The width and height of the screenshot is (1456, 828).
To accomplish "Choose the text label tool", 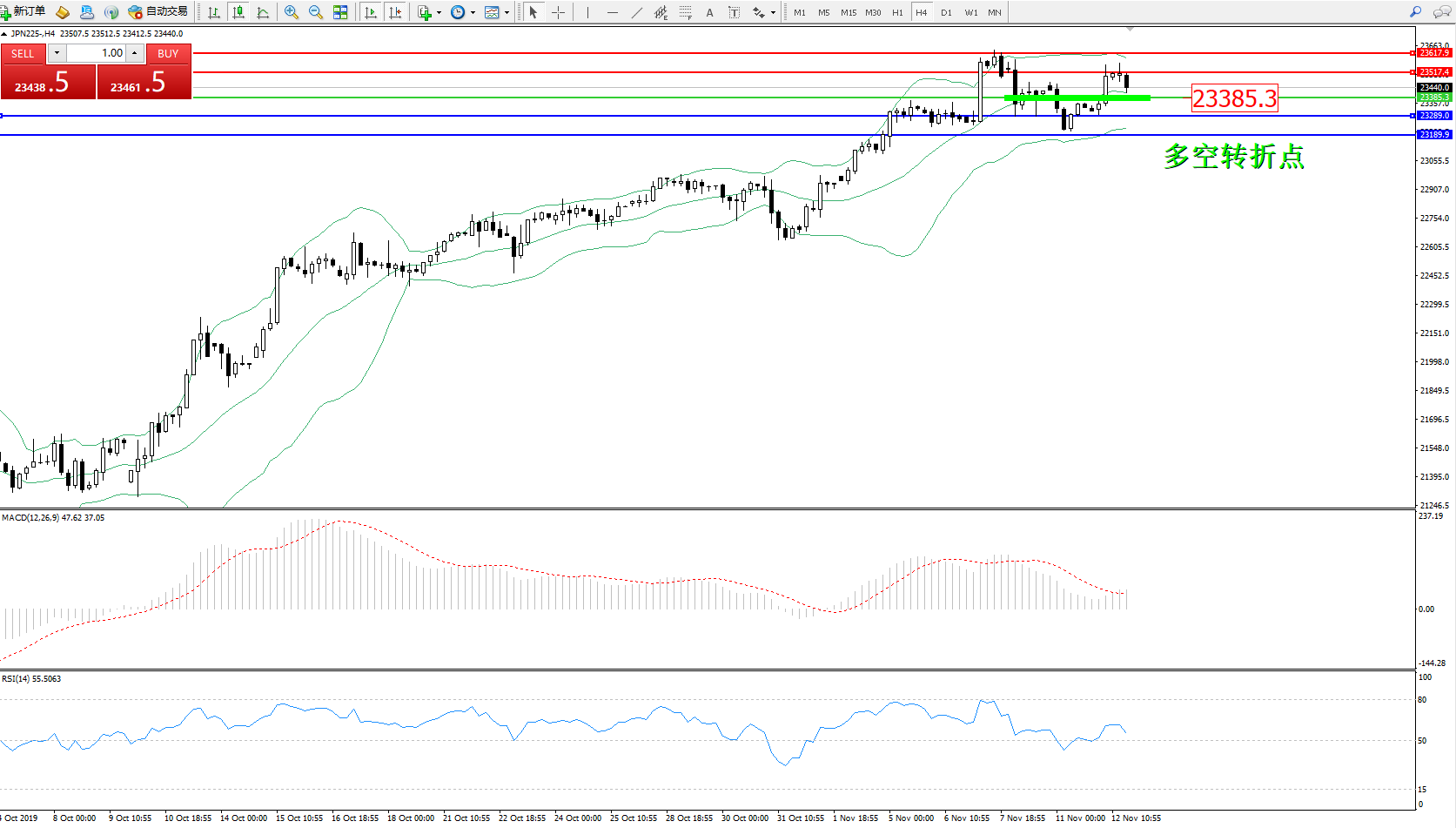I will click(709, 12).
